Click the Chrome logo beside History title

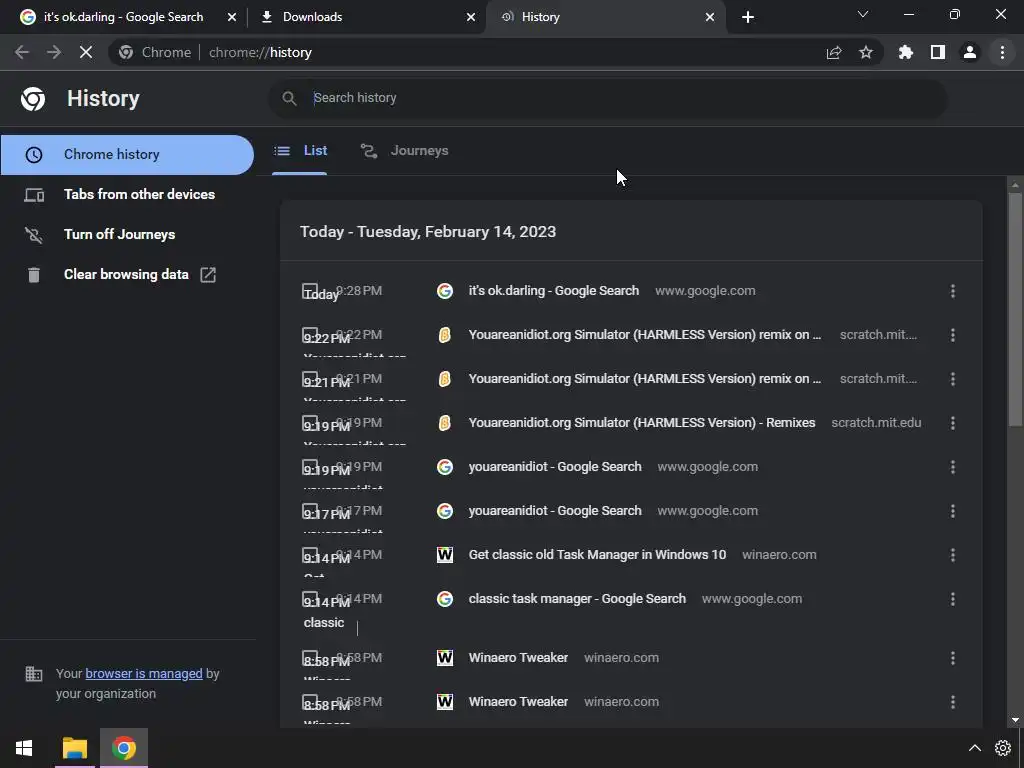33,99
